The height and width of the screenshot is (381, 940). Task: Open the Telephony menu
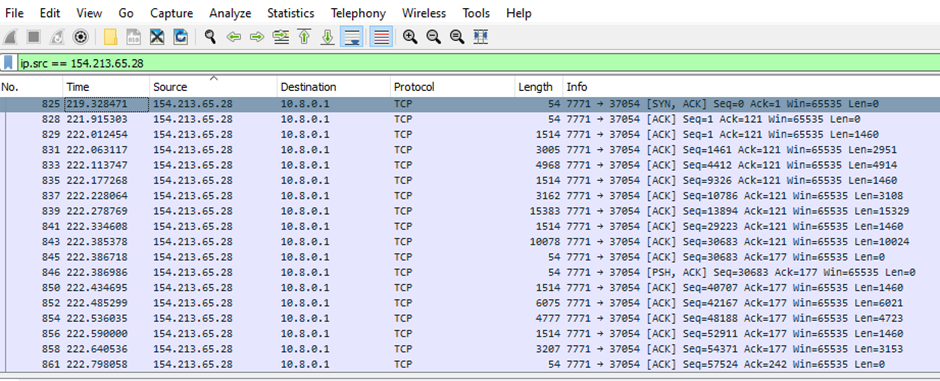(x=358, y=13)
